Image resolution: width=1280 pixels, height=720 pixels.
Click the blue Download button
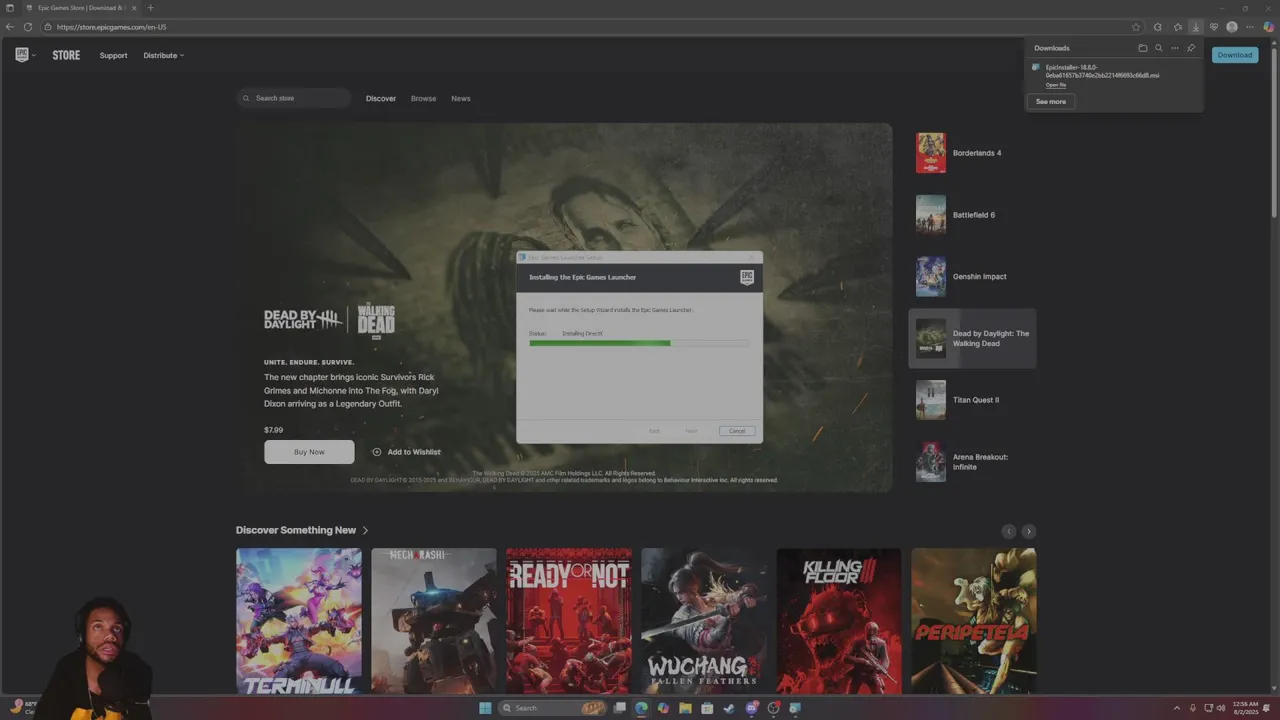(x=1235, y=55)
